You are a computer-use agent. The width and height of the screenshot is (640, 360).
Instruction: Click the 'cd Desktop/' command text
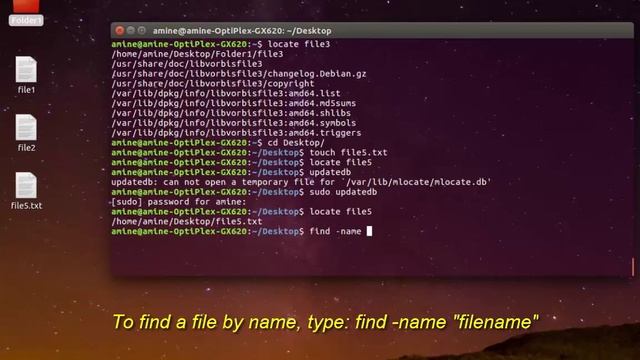(296, 143)
